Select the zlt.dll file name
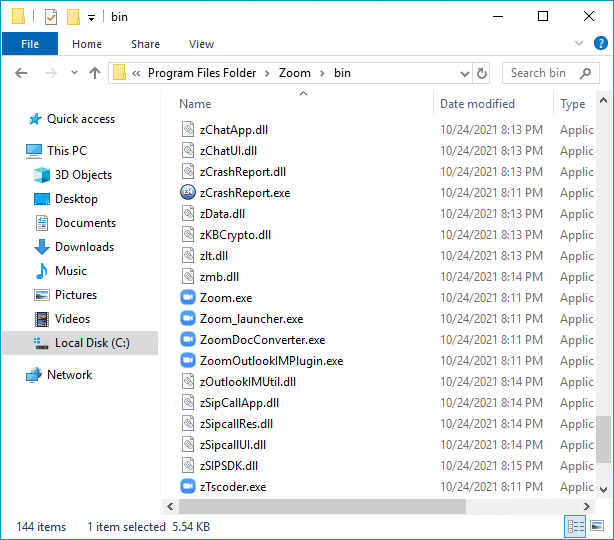 [214, 256]
